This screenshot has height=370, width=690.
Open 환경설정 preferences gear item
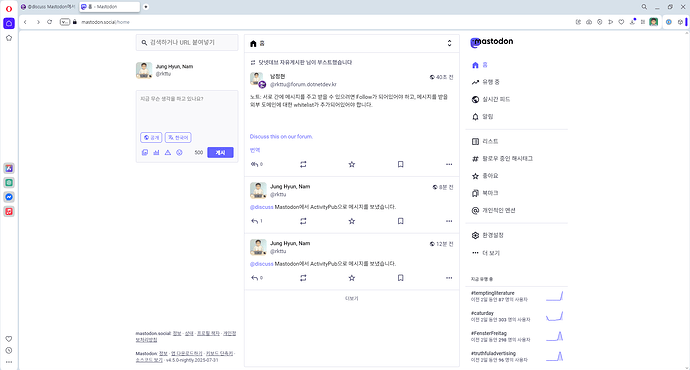pyautogui.click(x=488, y=235)
